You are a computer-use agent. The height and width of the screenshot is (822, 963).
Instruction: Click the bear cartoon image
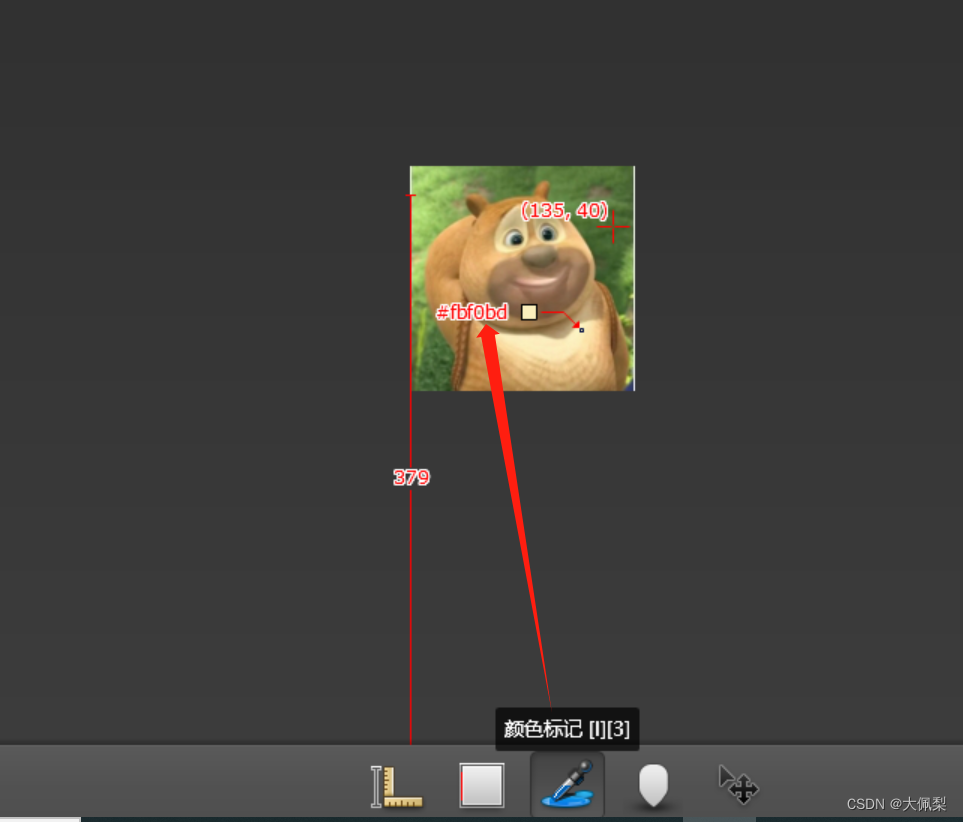(x=522, y=278)
